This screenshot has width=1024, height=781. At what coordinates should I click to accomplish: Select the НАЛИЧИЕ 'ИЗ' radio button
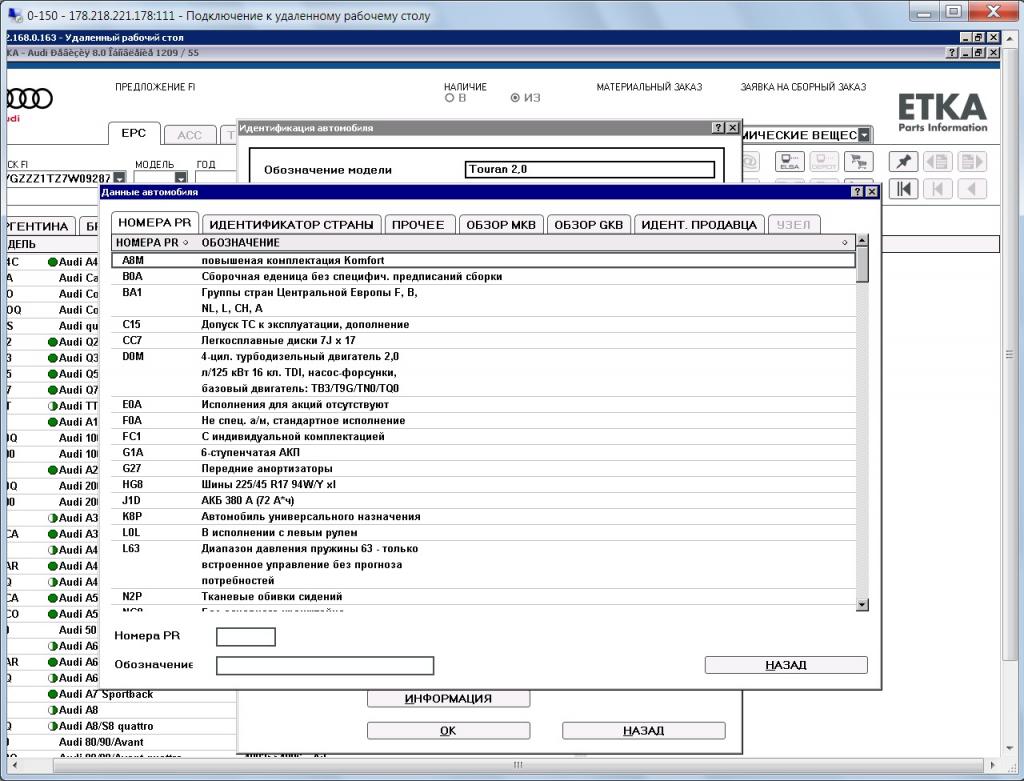(x=515, y=98)
